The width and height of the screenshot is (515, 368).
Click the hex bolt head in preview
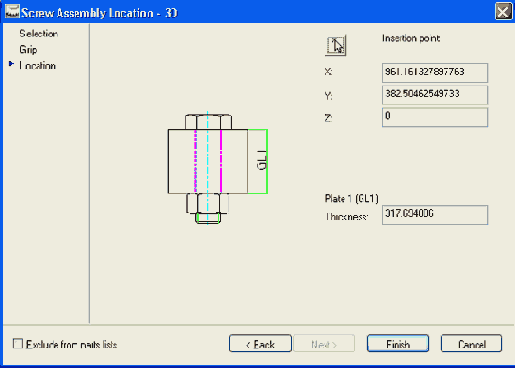coord(208,122)
